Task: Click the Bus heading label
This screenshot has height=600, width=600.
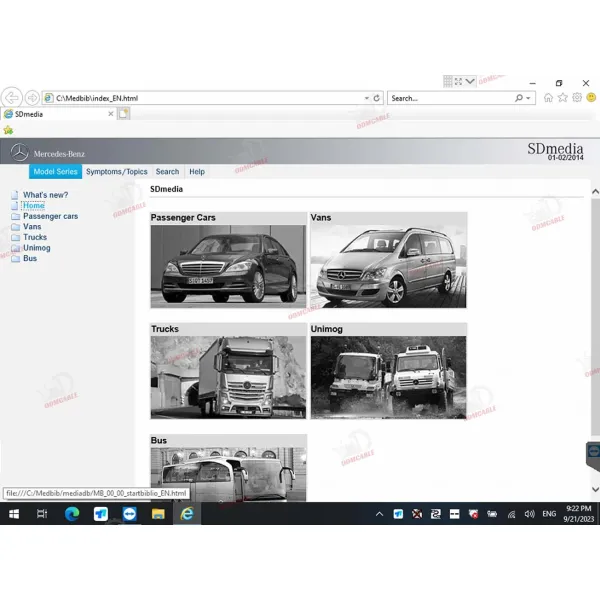Action: pyautogui.click(x=158, y=440)
